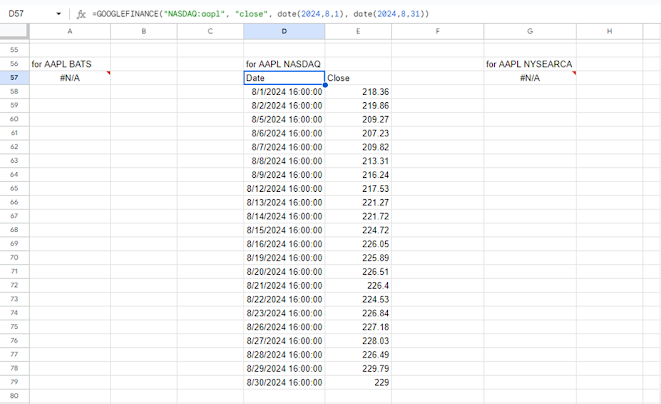Click cell with date 8/14/2024 16:00:00

tap(284, 216)
